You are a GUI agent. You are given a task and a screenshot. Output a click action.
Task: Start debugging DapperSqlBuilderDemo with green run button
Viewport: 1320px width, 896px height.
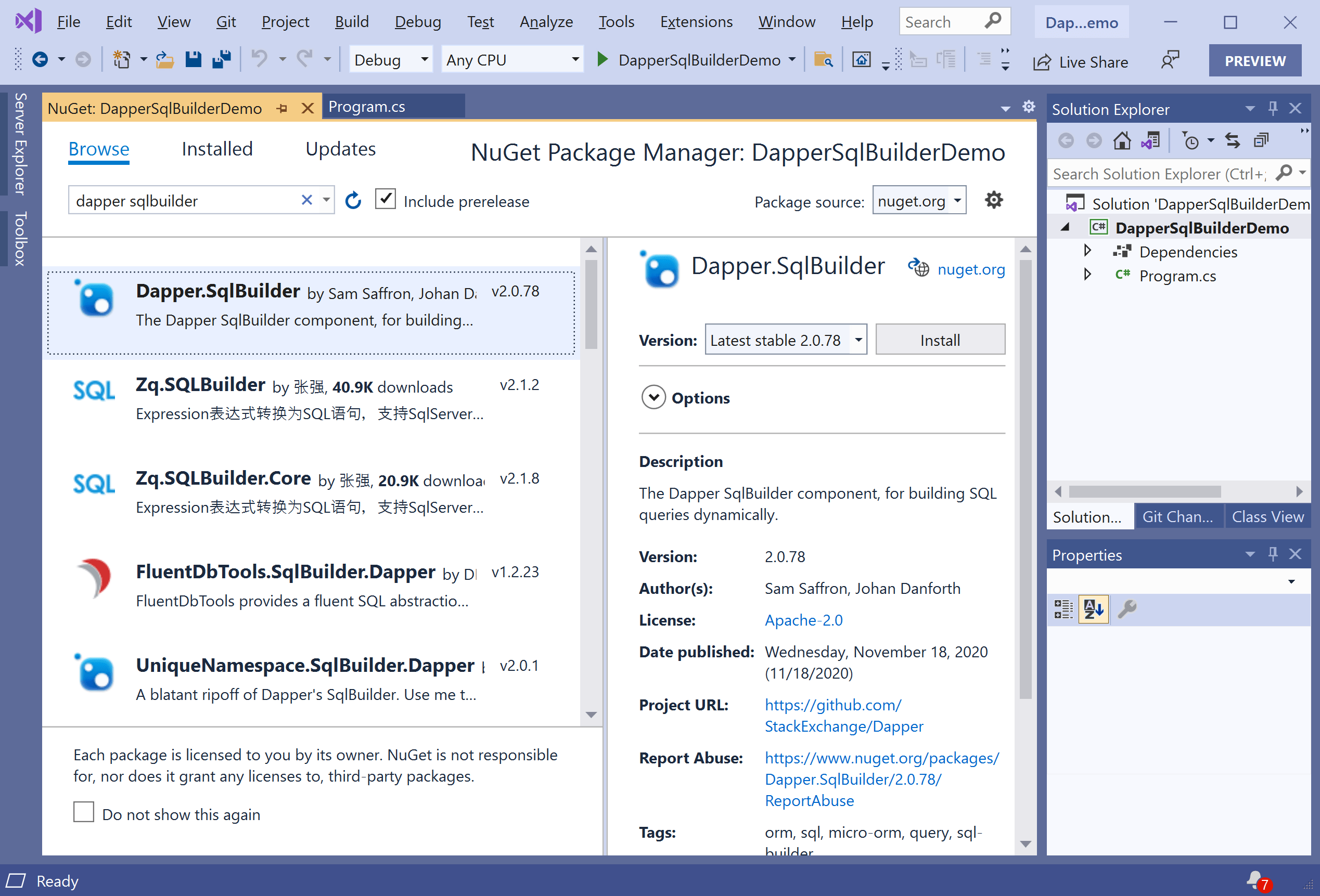[602, 59]
